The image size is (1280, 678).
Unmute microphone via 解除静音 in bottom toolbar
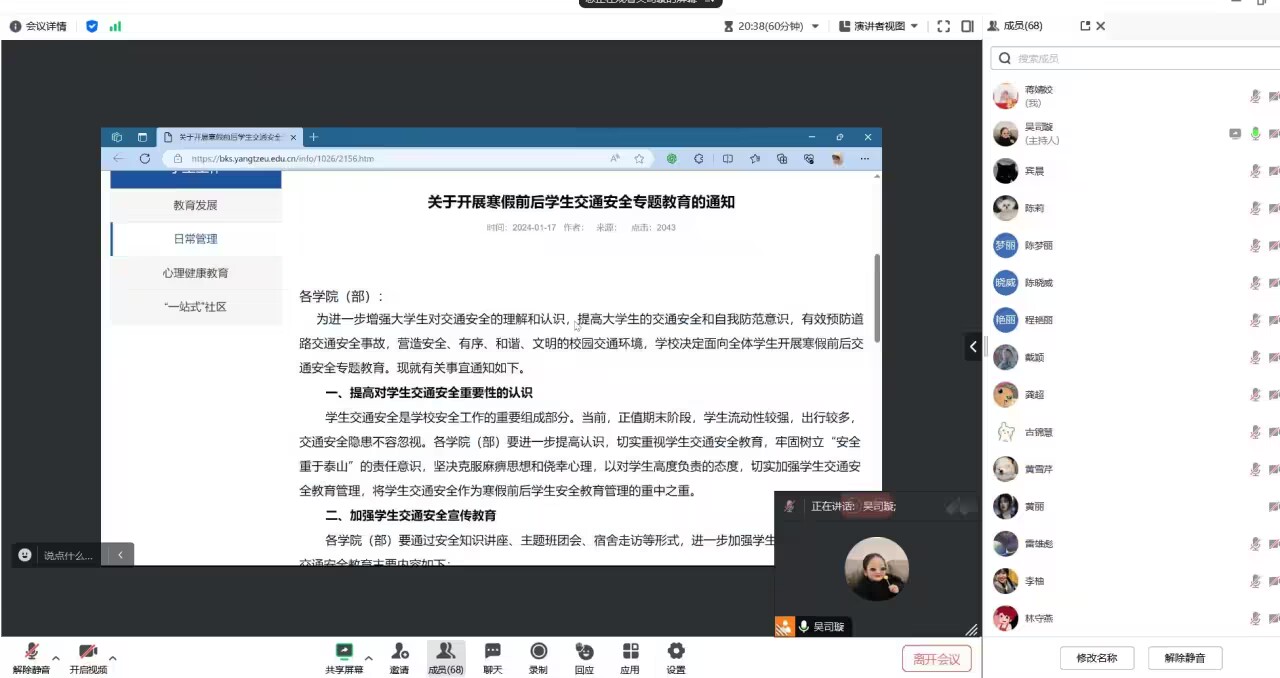31,653
